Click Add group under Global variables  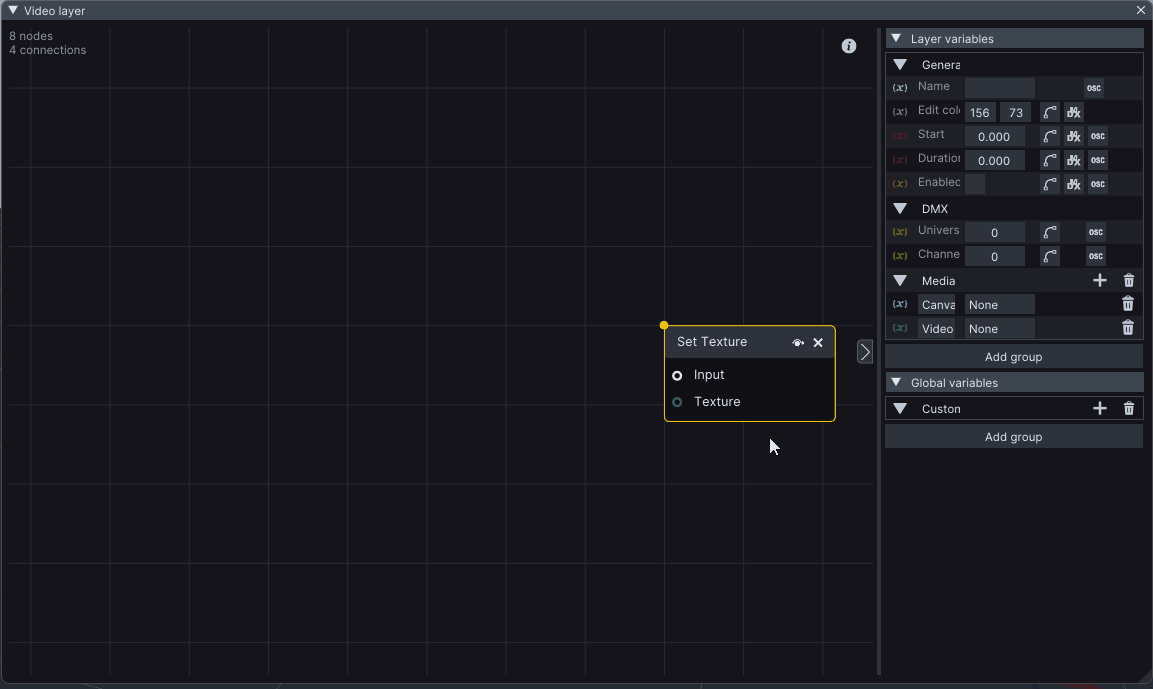coord(1013,437)
